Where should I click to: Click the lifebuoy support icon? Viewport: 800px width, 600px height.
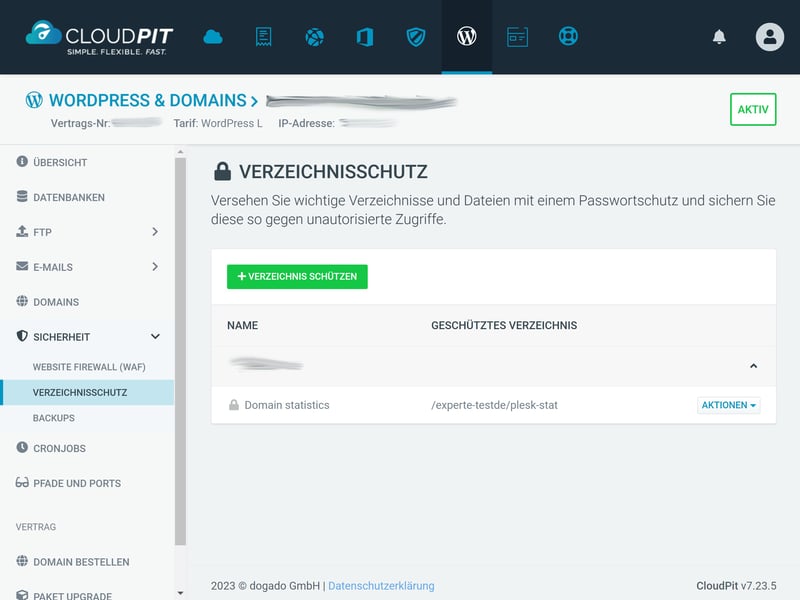[568, 37]
